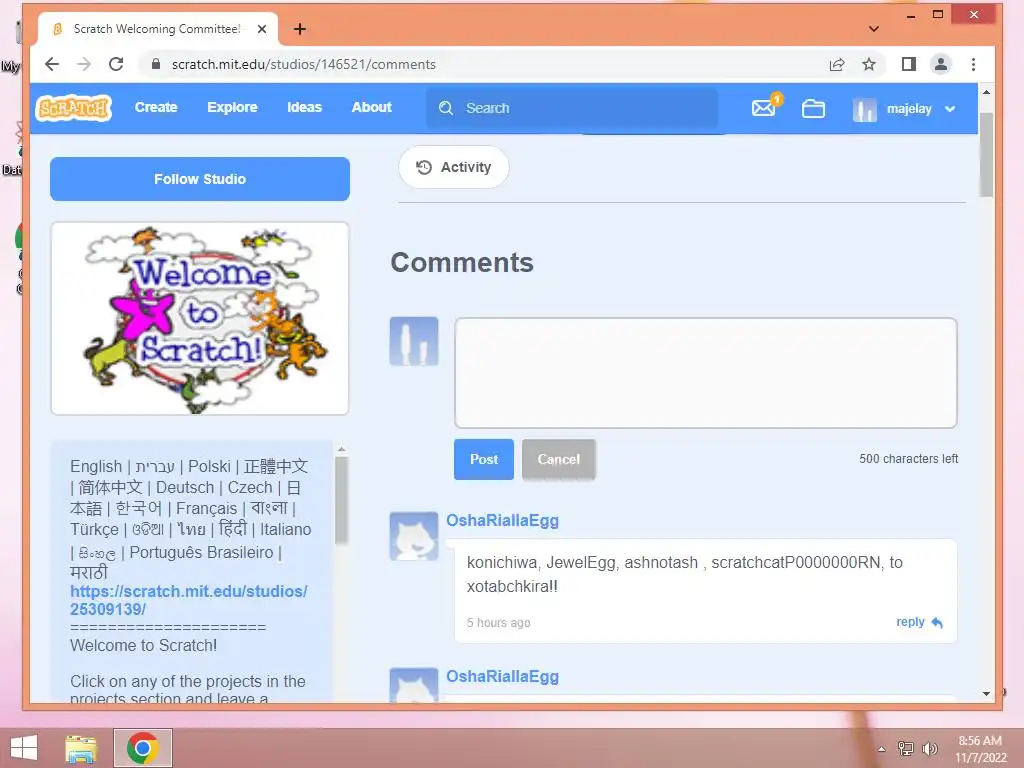Click the Welcome to Scratch studio thumbnail

(200, 319)
